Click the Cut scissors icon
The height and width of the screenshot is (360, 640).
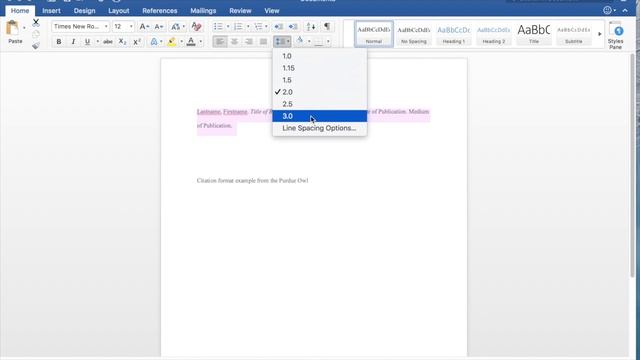coord(36,22)
